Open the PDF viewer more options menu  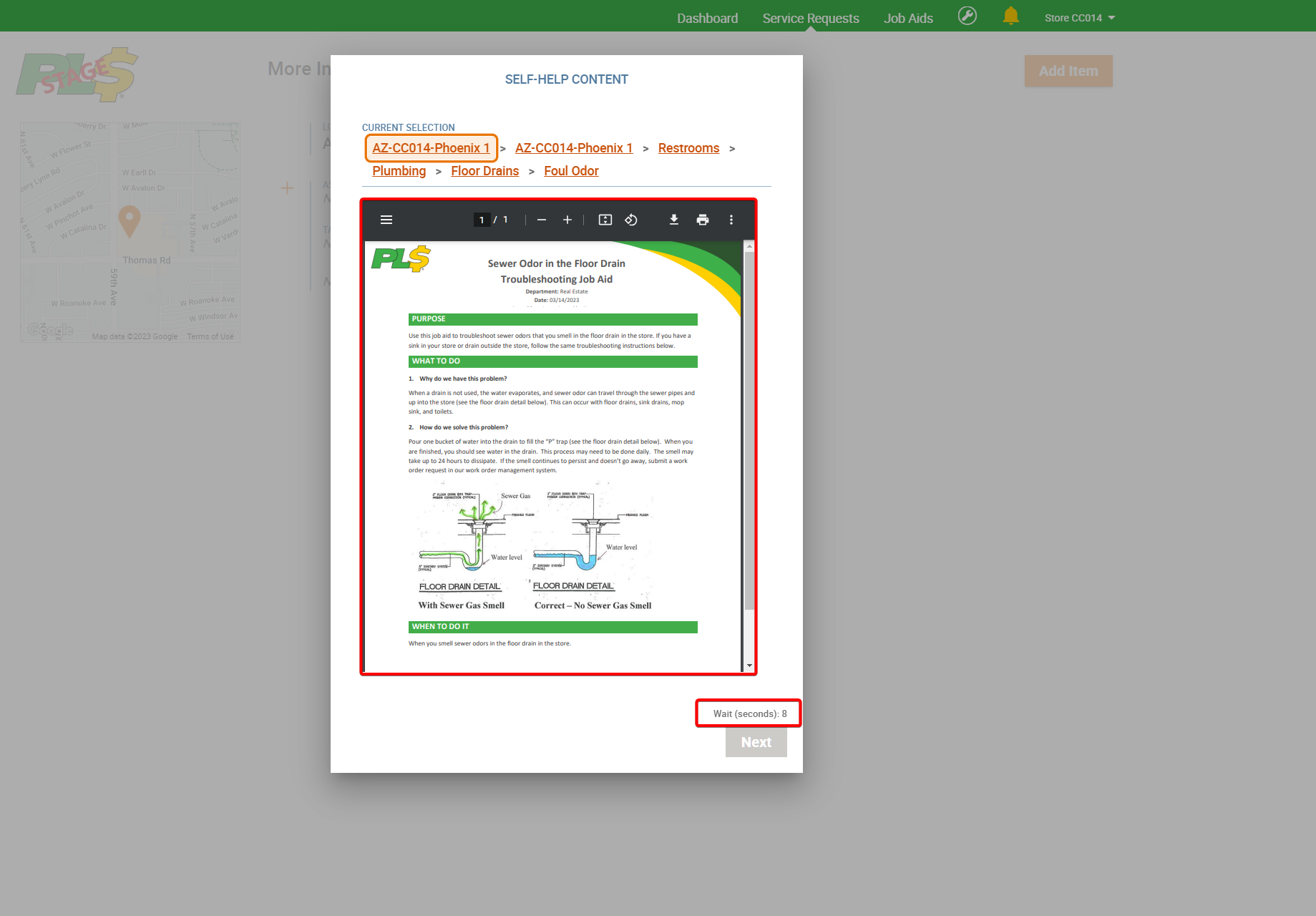[x=731, y=220]
